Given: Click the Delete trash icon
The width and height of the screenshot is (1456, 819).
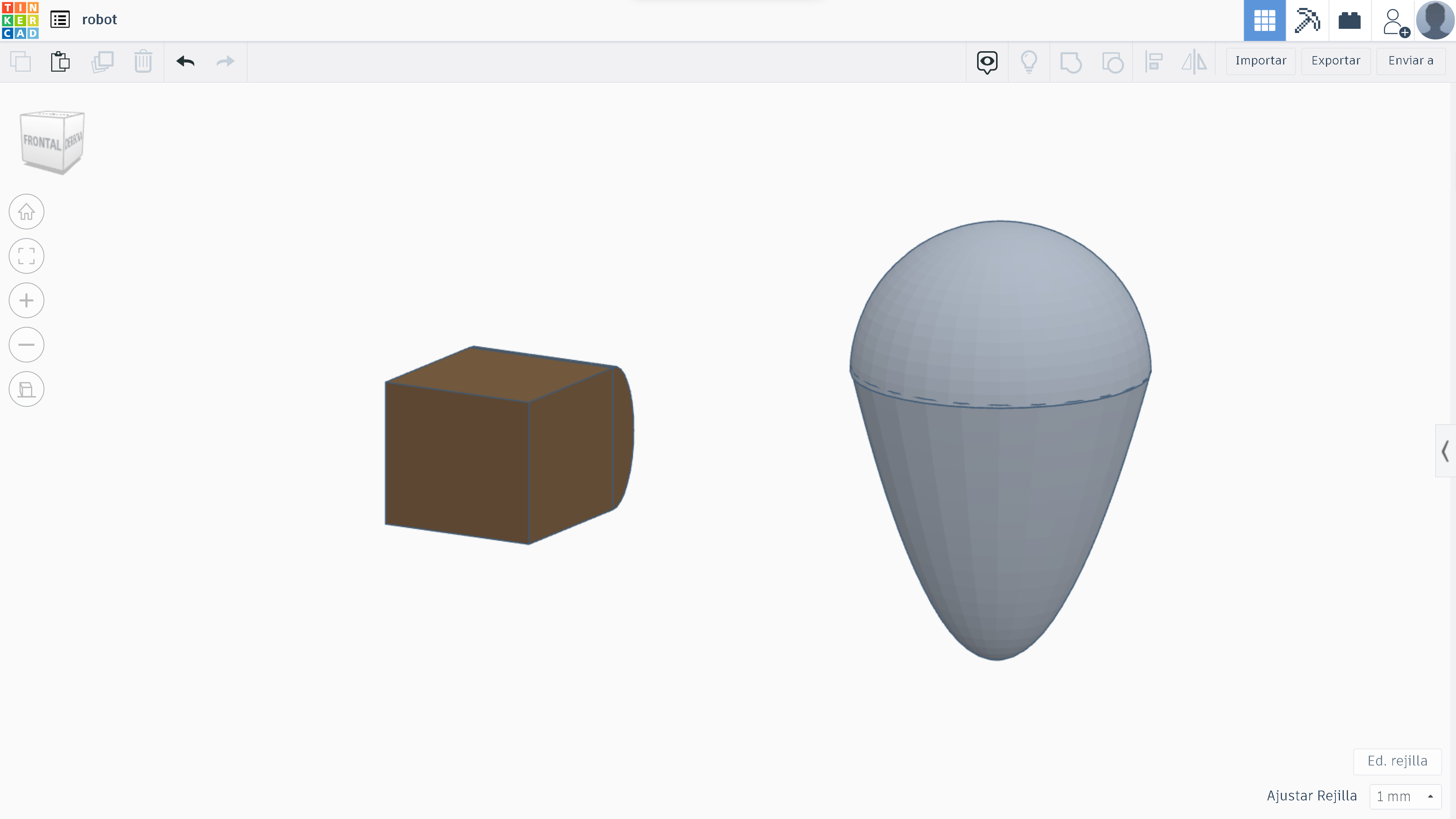Looking at the screenshot, I should tap(144, 61).
